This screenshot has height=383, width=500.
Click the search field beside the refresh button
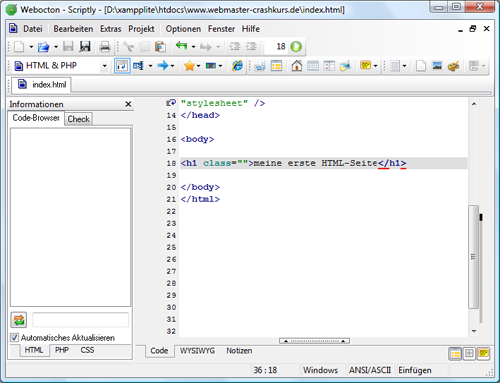(80, 320)
